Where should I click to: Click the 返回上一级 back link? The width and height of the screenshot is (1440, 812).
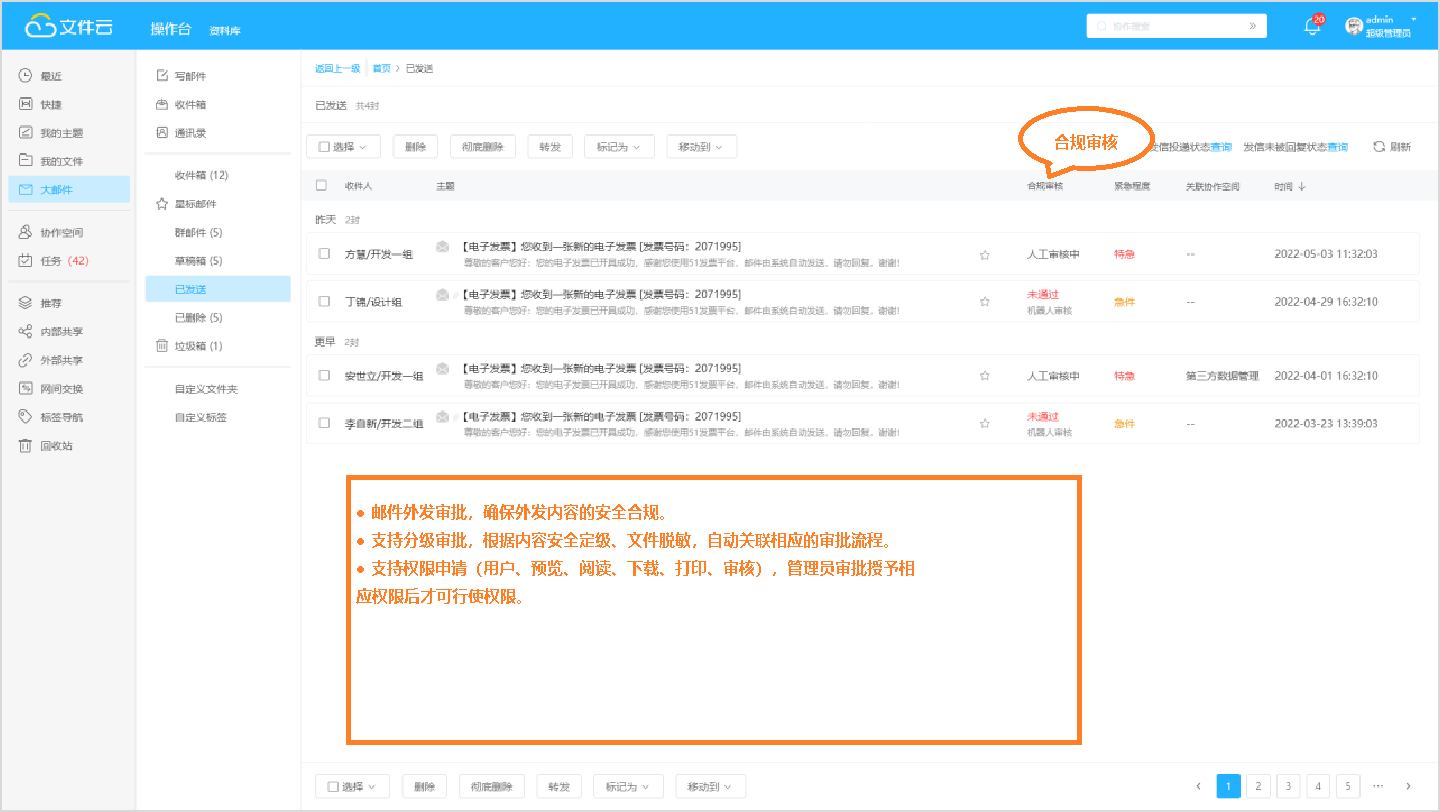(x=335, y=68)
